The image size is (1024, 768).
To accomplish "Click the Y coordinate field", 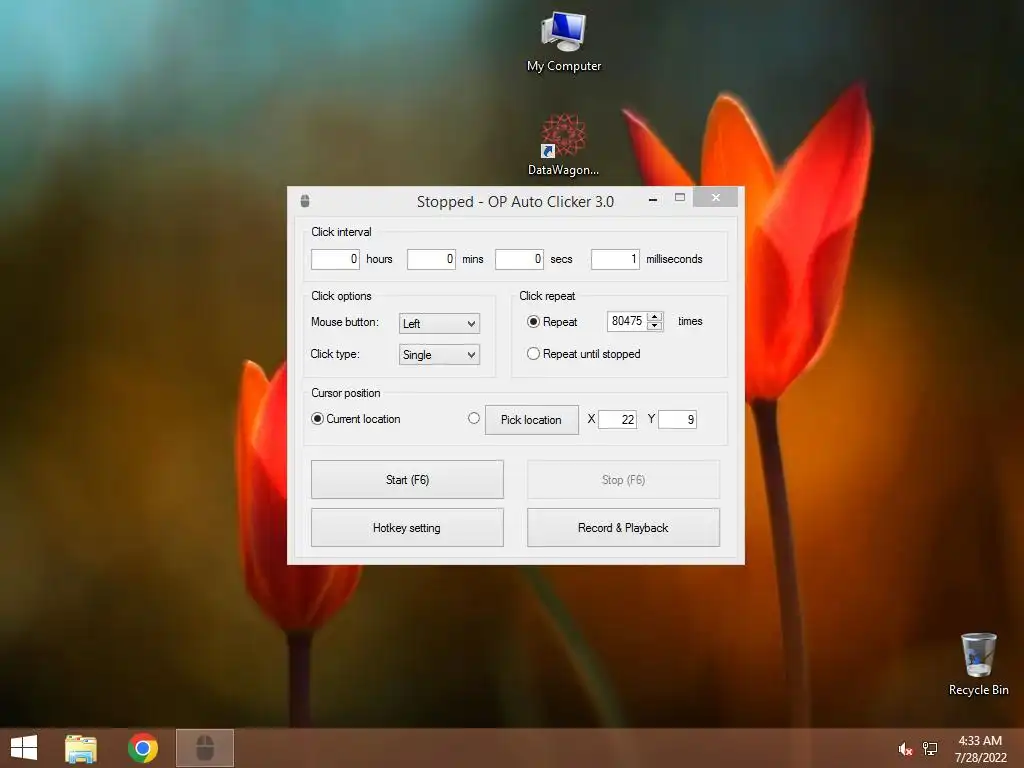I will (x=677, y=419).
